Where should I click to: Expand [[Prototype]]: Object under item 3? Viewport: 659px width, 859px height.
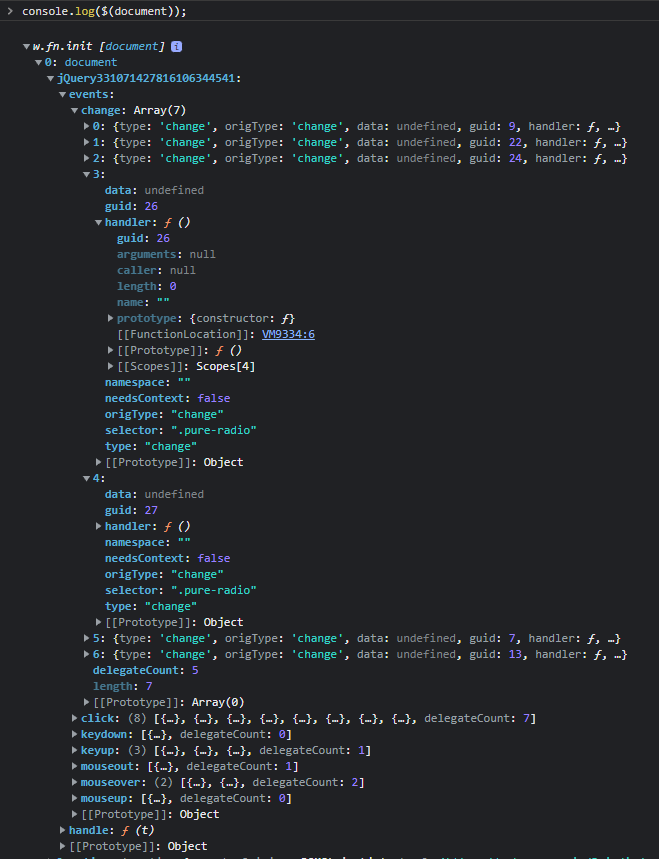tap(99, 462)
